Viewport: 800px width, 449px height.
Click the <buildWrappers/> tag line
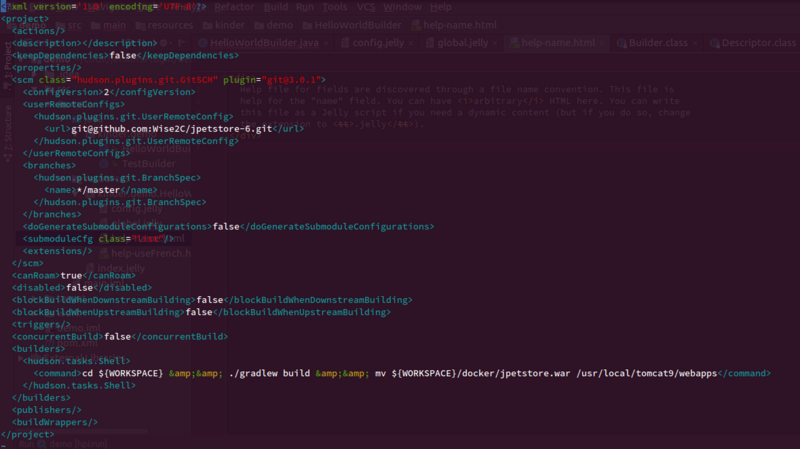point(55,422)
